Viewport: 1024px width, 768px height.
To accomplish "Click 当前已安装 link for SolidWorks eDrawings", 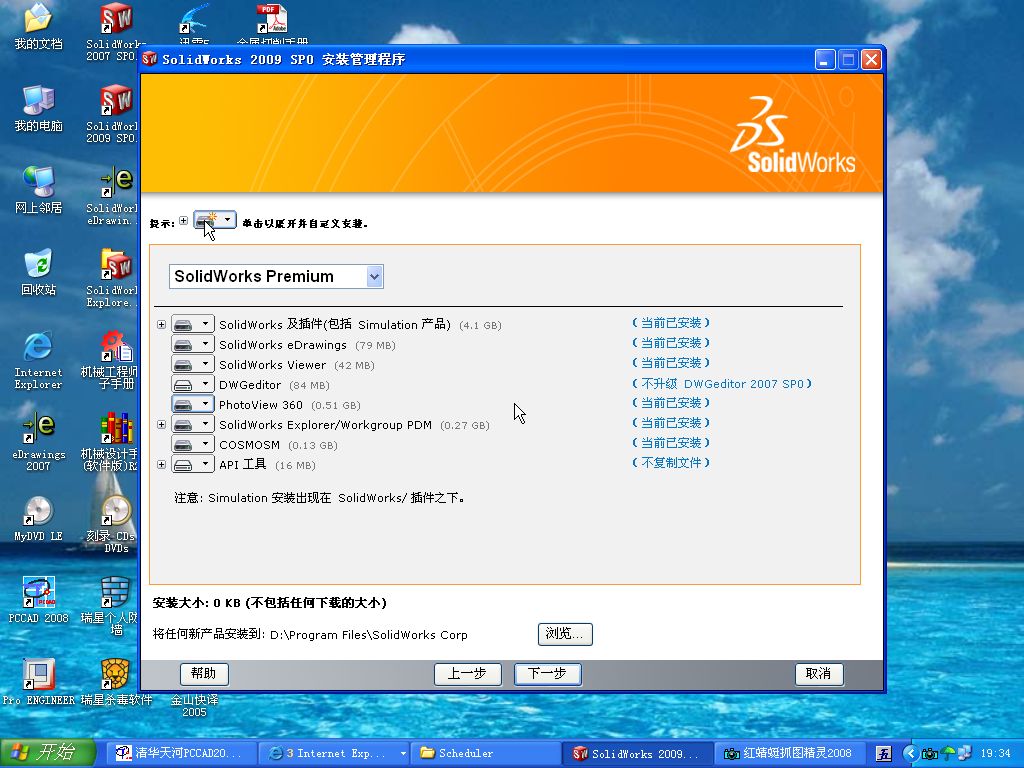I will coord(671,343).
